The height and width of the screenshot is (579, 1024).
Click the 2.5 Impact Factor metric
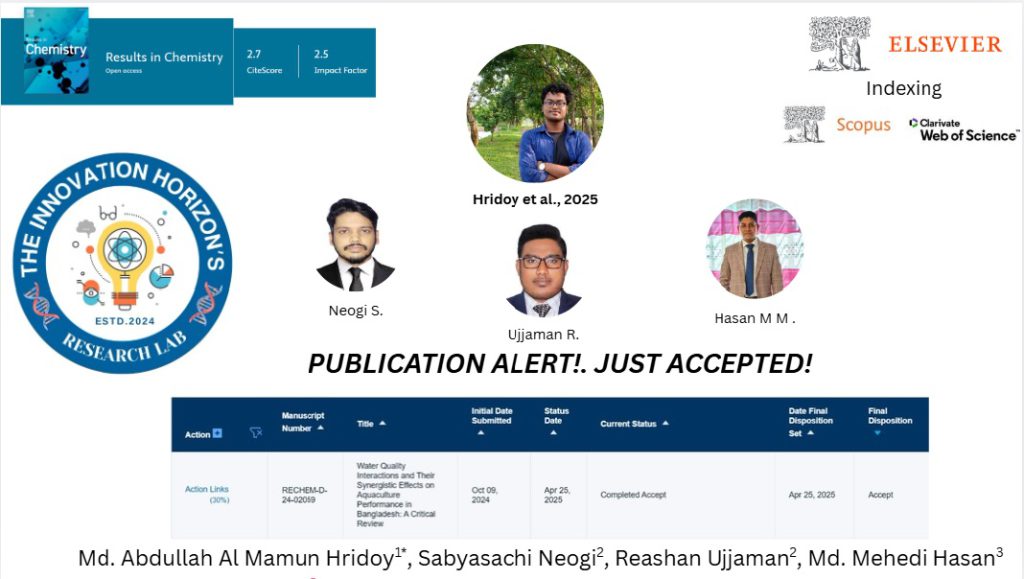(340, 61)
